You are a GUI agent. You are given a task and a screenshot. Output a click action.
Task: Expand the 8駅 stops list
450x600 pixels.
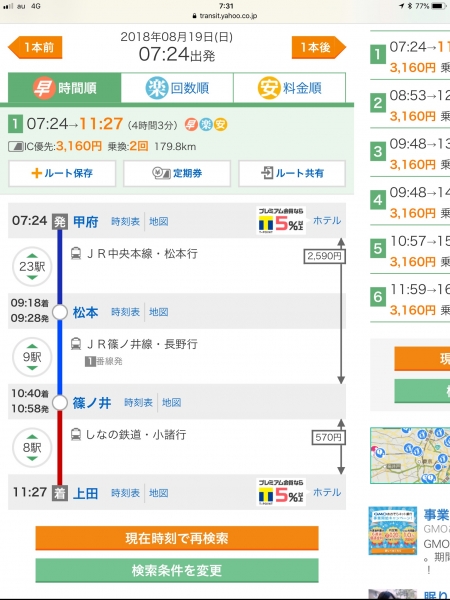point(32,448)
